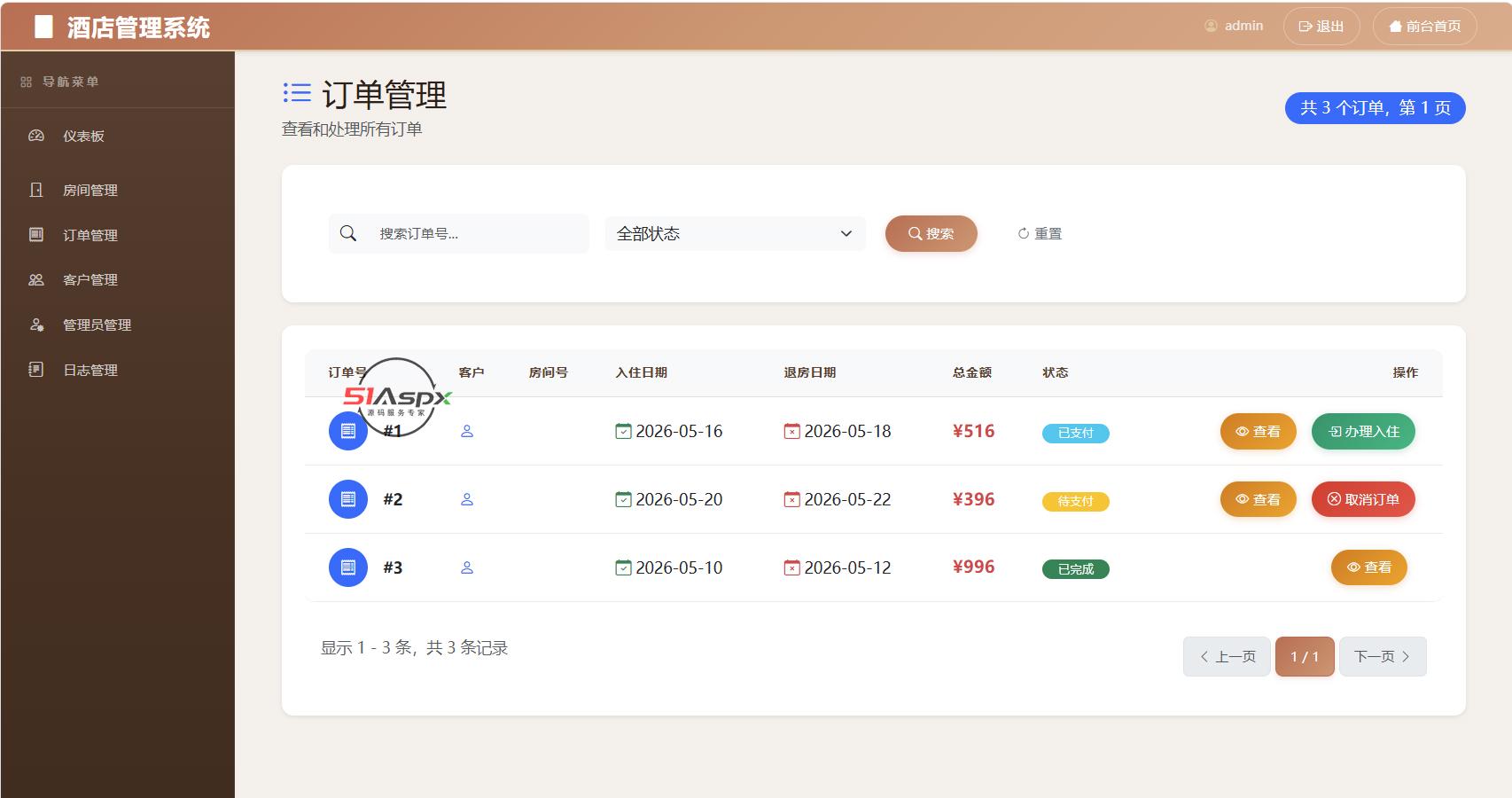Click the blue order icon for #1
This screenshot has height=798, width=1512.
coord(348,431)
